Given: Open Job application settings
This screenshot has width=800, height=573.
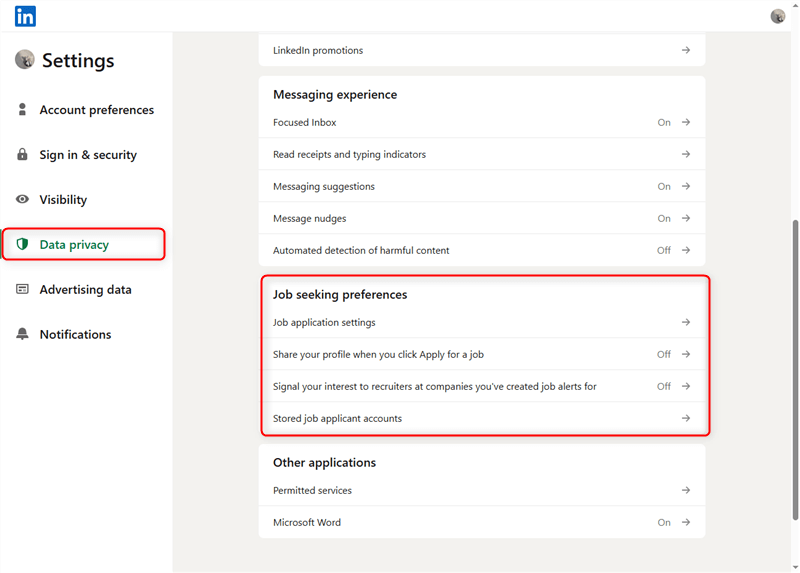Looking at the screenshot, I should point(482,322).
